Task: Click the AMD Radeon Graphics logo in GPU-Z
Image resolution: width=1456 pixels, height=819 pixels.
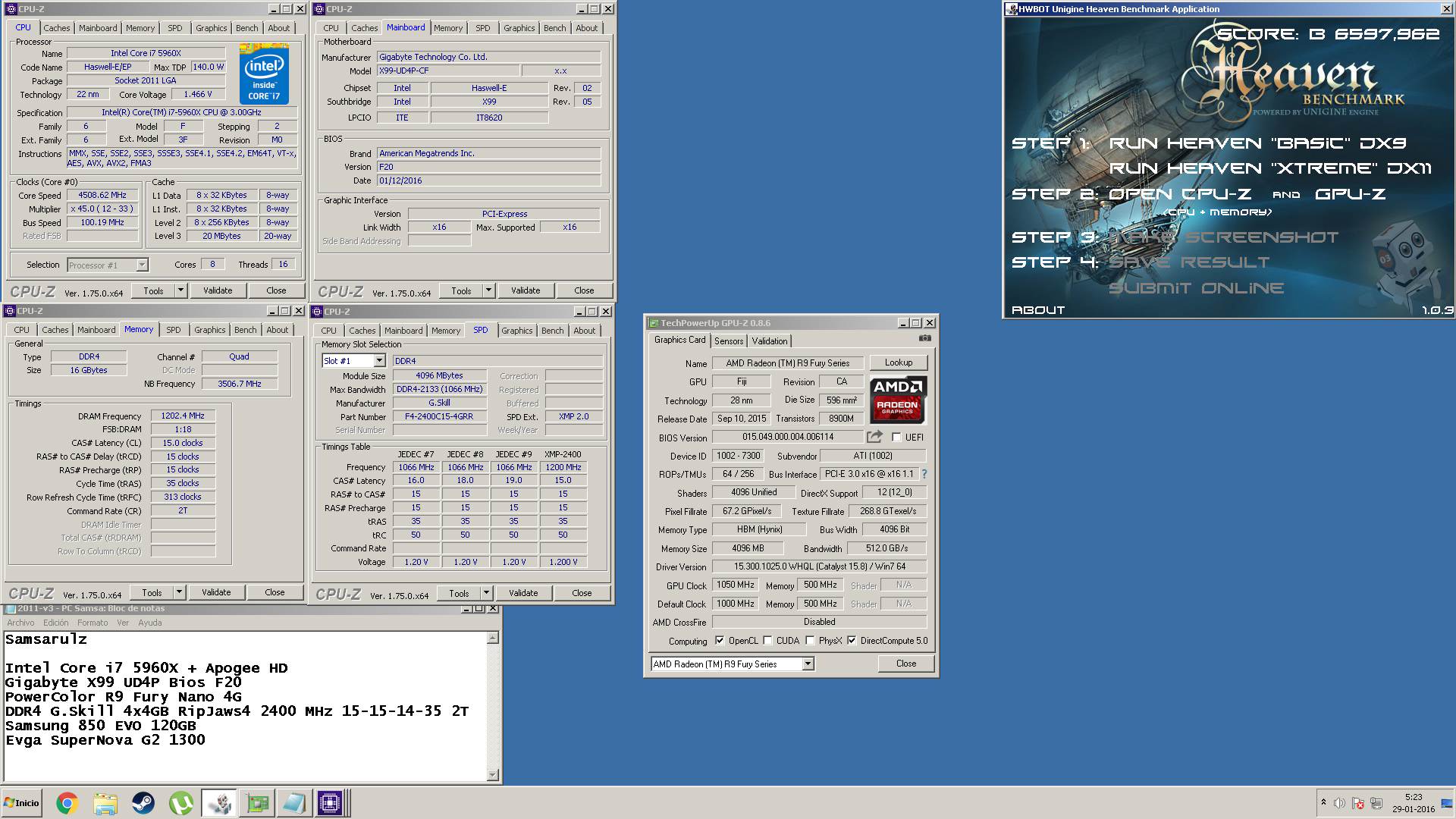Action: [x=898, y=400]
